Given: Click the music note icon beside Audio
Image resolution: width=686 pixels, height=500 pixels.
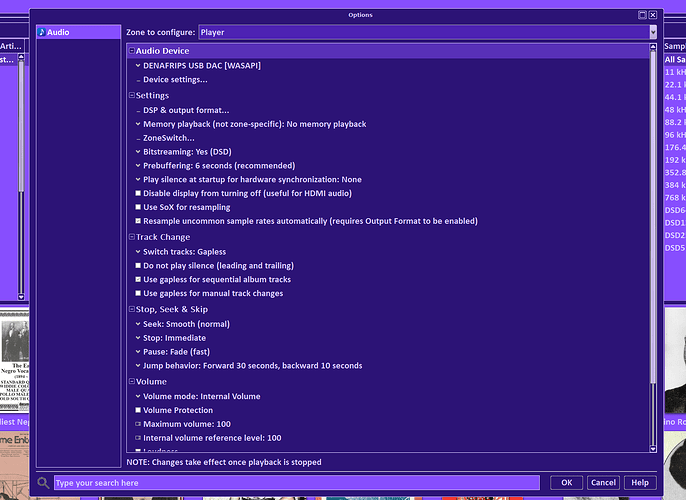Looking at the screenshot, I should pos(42,32).
